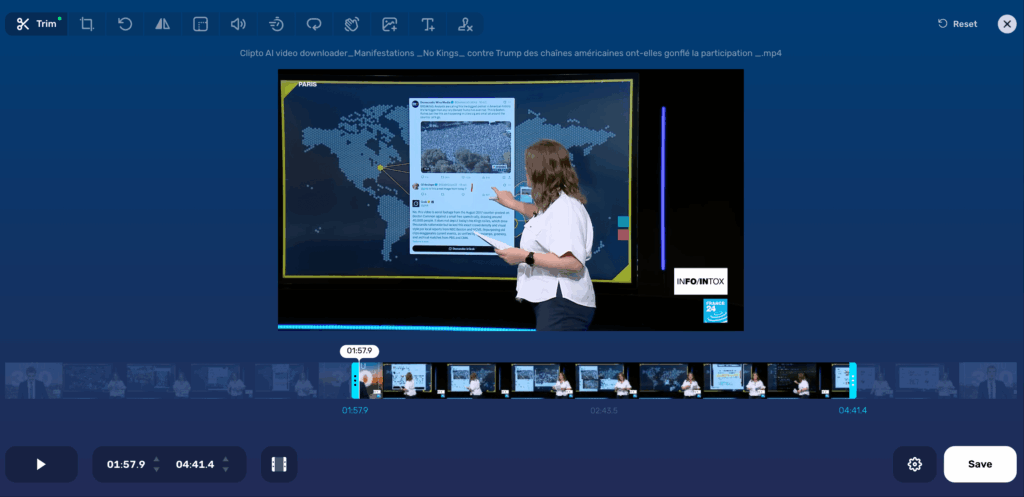Open the Add image tool
Screen dimensions: 1024x497
[x=390, y=24]
